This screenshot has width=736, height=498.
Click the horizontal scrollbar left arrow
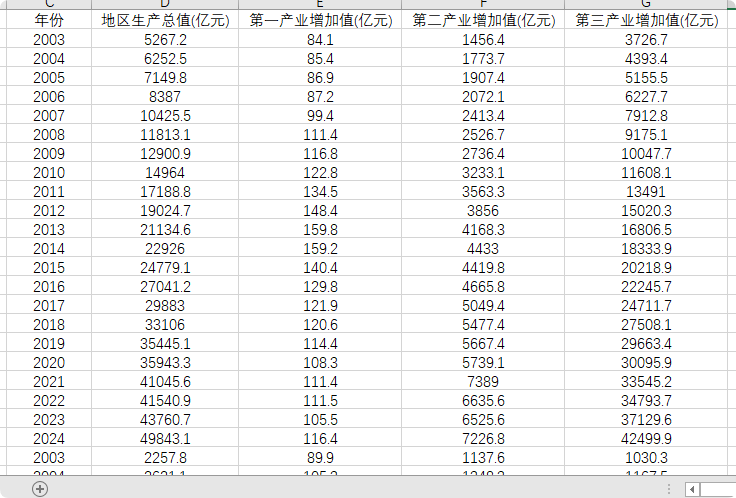[692, 490]
